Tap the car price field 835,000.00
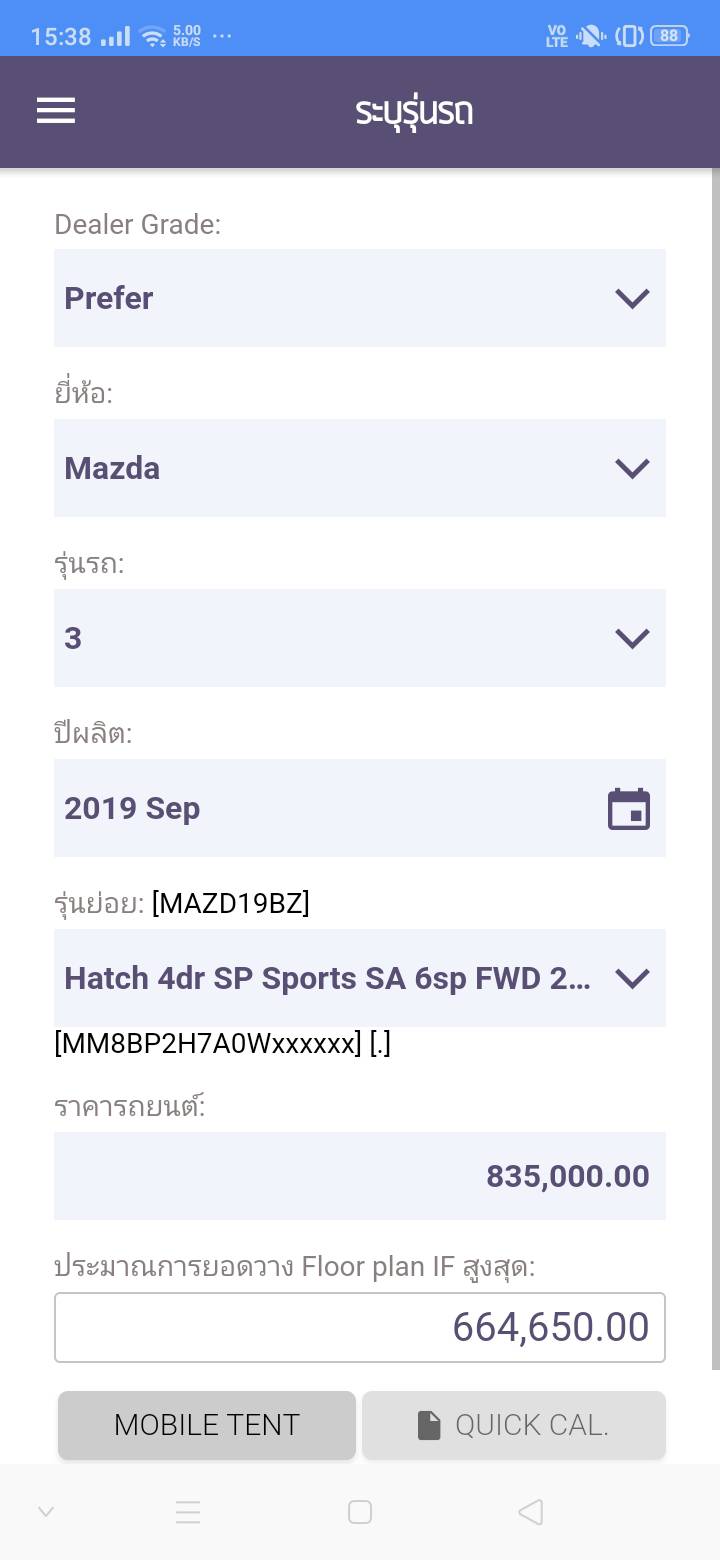720x1560 pixels. tap(360, 1176)
